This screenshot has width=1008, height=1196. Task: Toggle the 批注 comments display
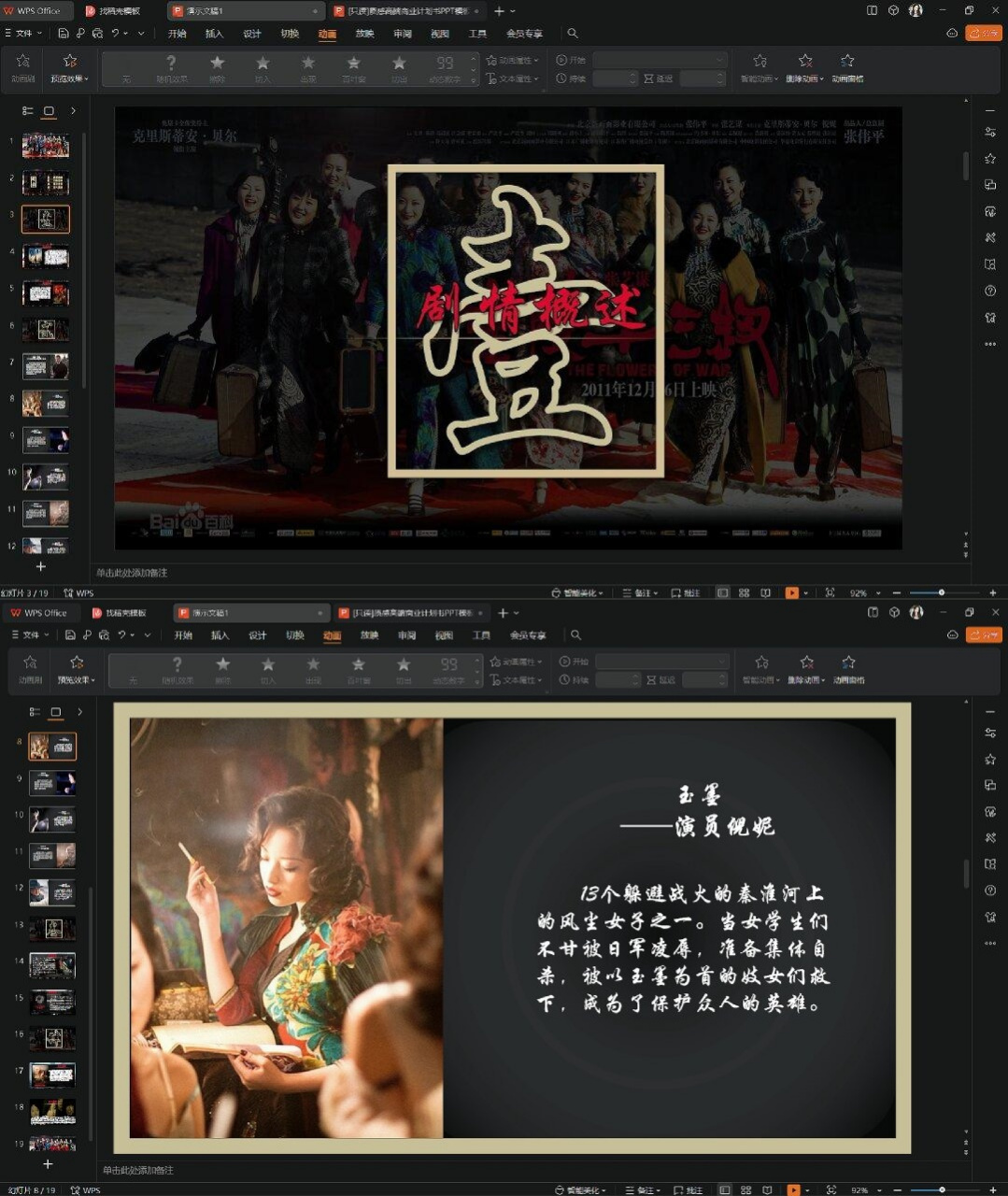click(691, 592)
